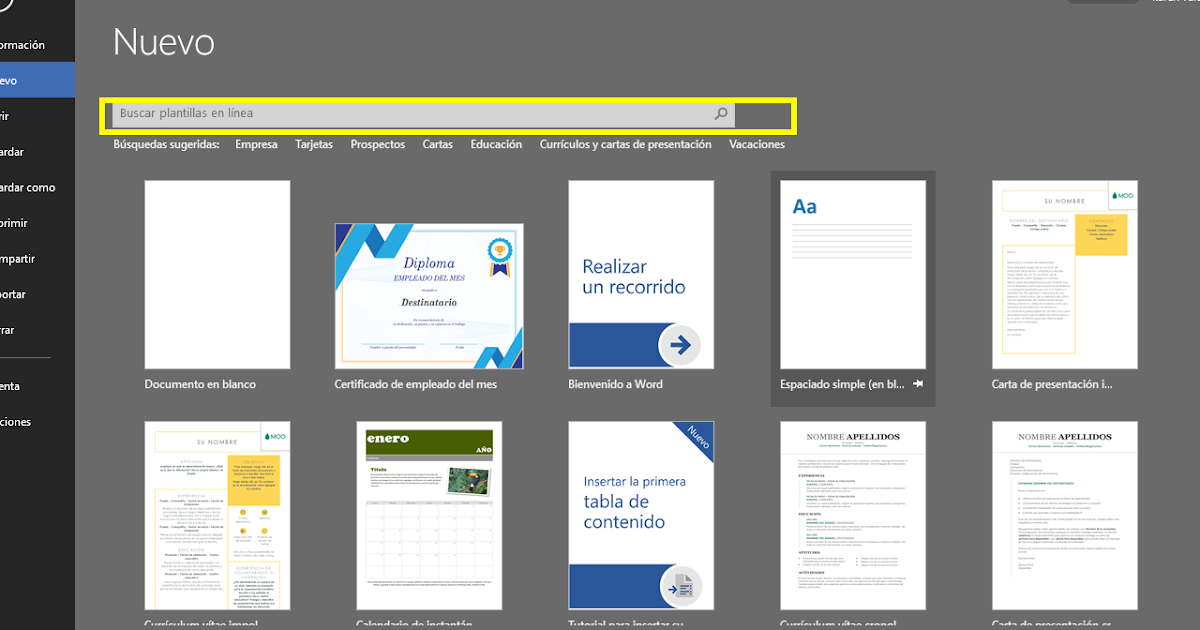
Task: Open "Currículos y cartas de presentación" suggestions
Action: point(625,144)
